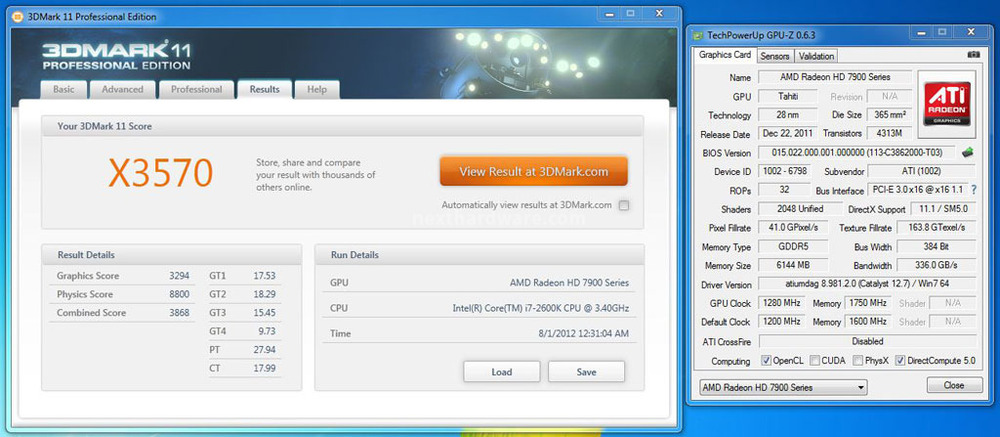Click the Shaders 2048 Unified field

pyautogui.click(x=800, y=209)
